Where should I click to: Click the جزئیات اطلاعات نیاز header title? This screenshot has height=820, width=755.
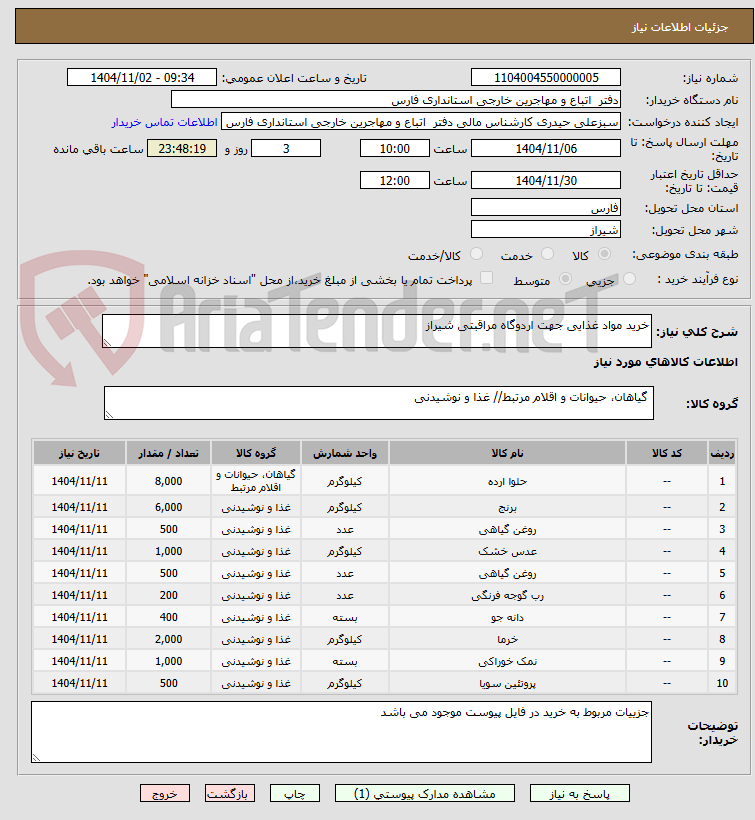(x=680, y=27)
